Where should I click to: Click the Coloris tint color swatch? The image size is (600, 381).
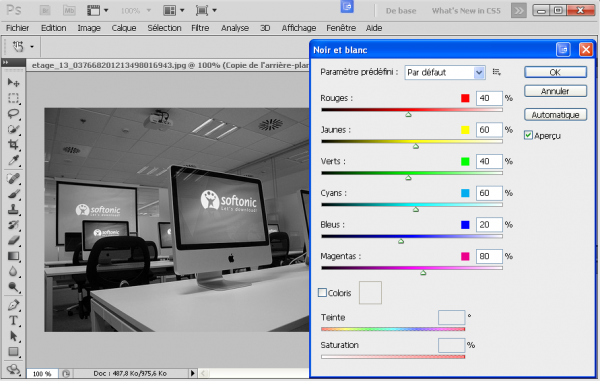coord(370,293)
